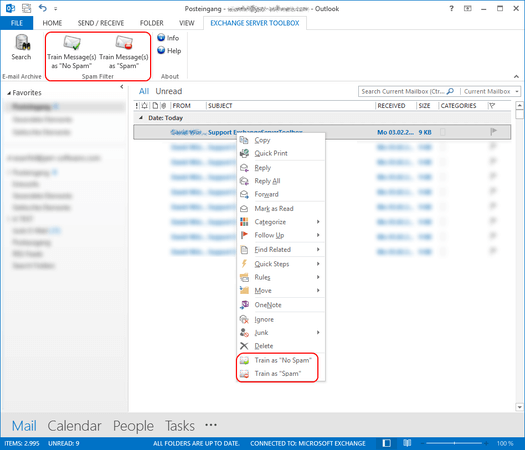Choose Mark as Read from context menu
The image size is (525, 450).
pyautogui.click(x=281, y=209)
